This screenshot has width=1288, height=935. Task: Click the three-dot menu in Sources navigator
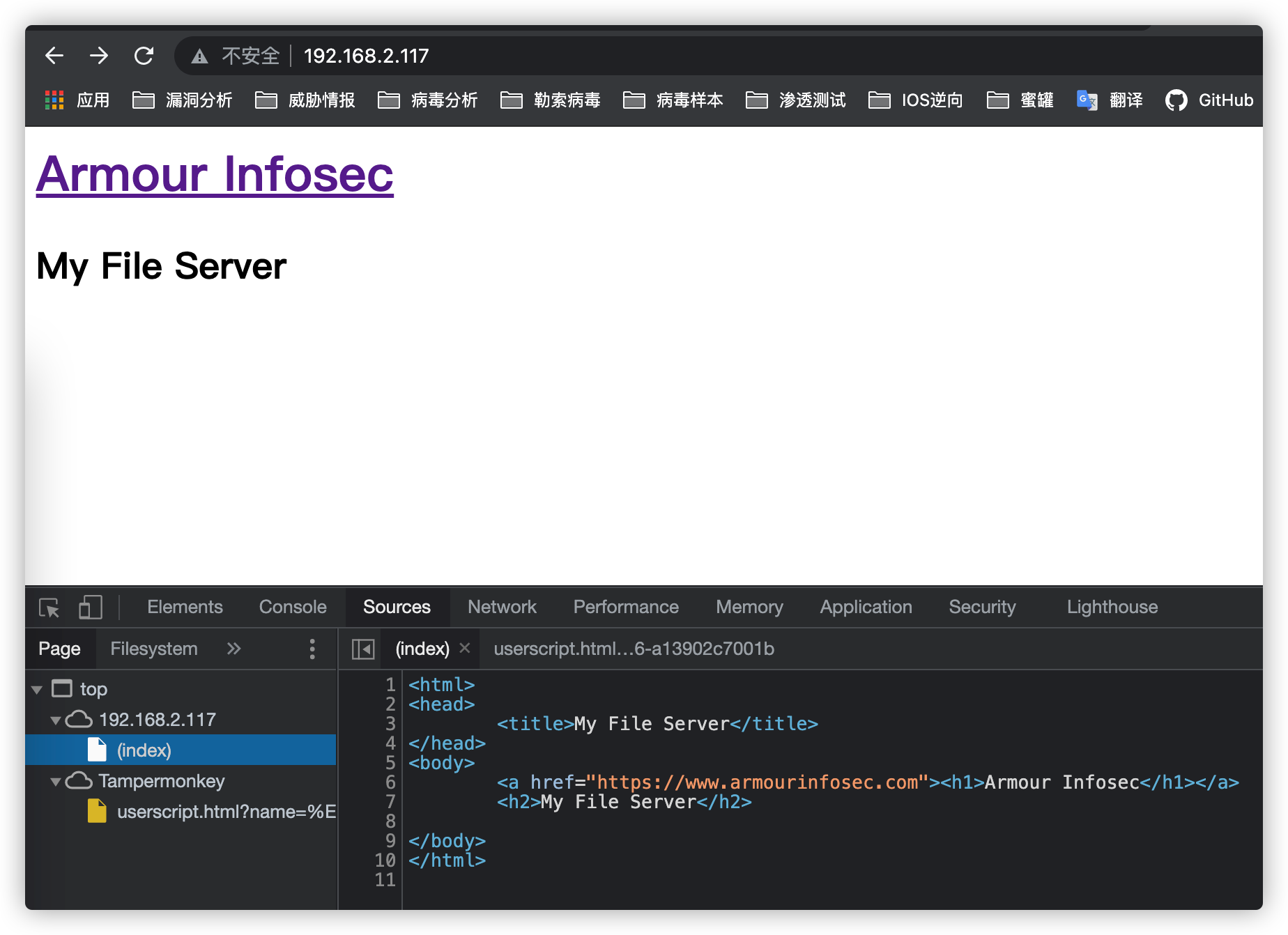[312, 649]
